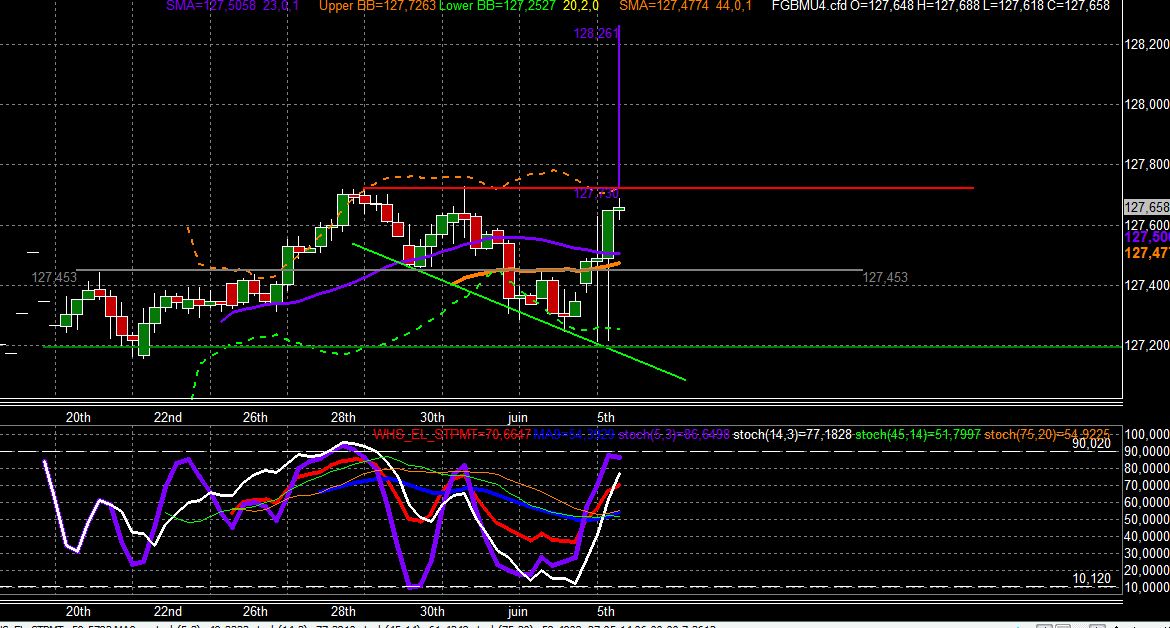This screenshot has height=628, width=1170.
Task: Select the green horizontal 127,200 support line
Action: [582, 346]
